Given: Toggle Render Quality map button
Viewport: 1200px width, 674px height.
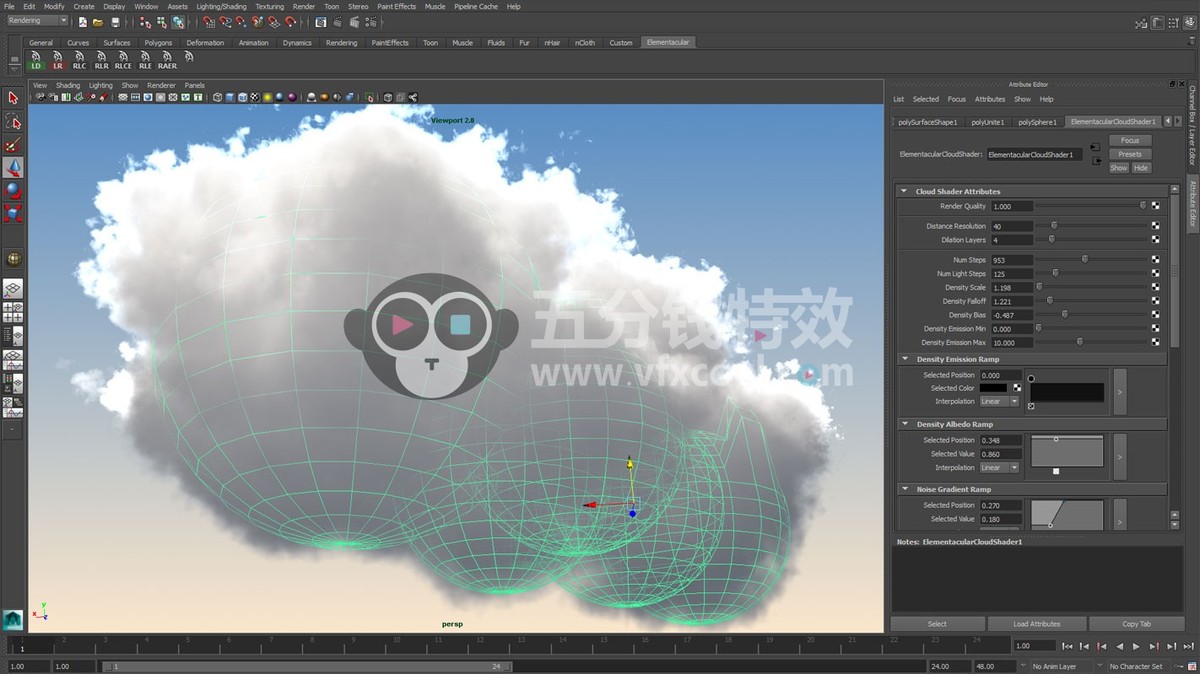Looking at the screenshot, I should pos(1155,206).
